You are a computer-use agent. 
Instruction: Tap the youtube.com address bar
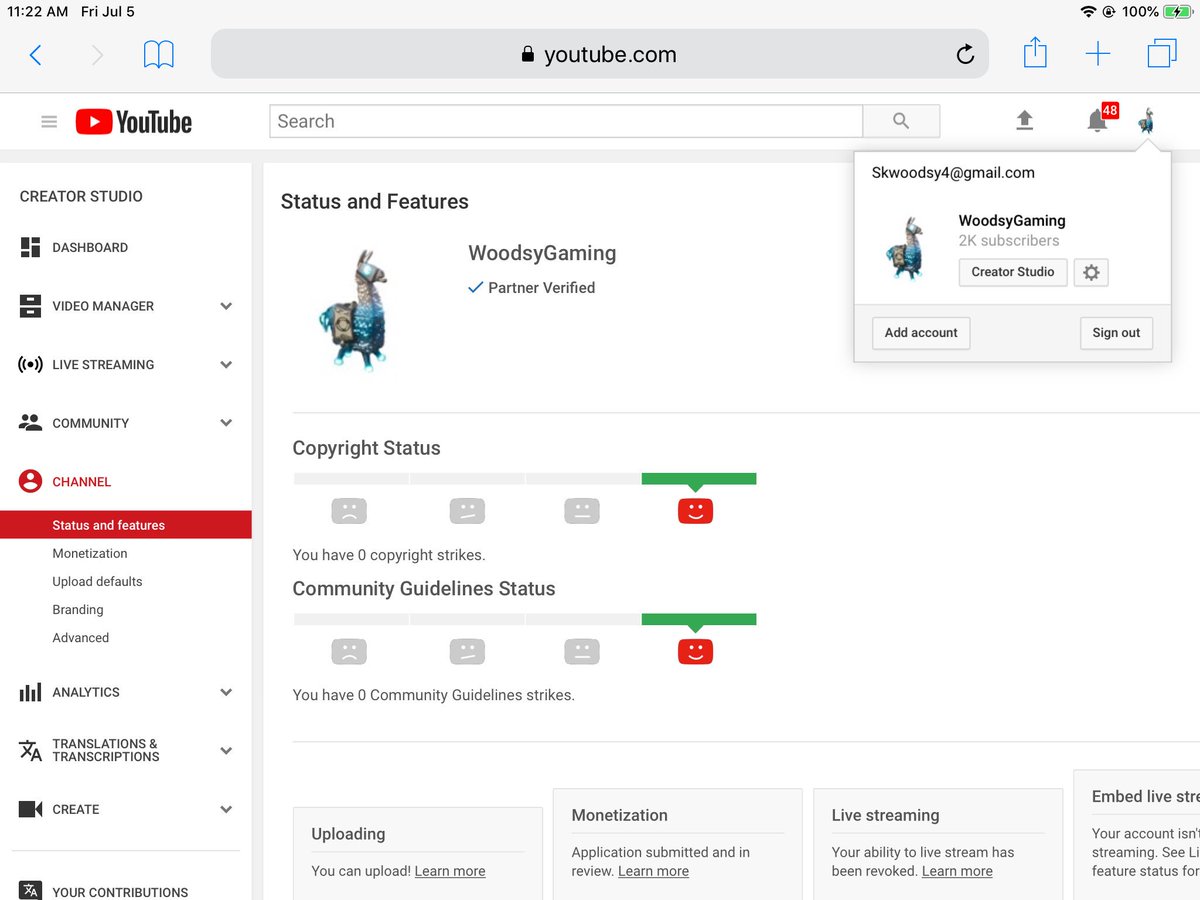click(599, 54)
